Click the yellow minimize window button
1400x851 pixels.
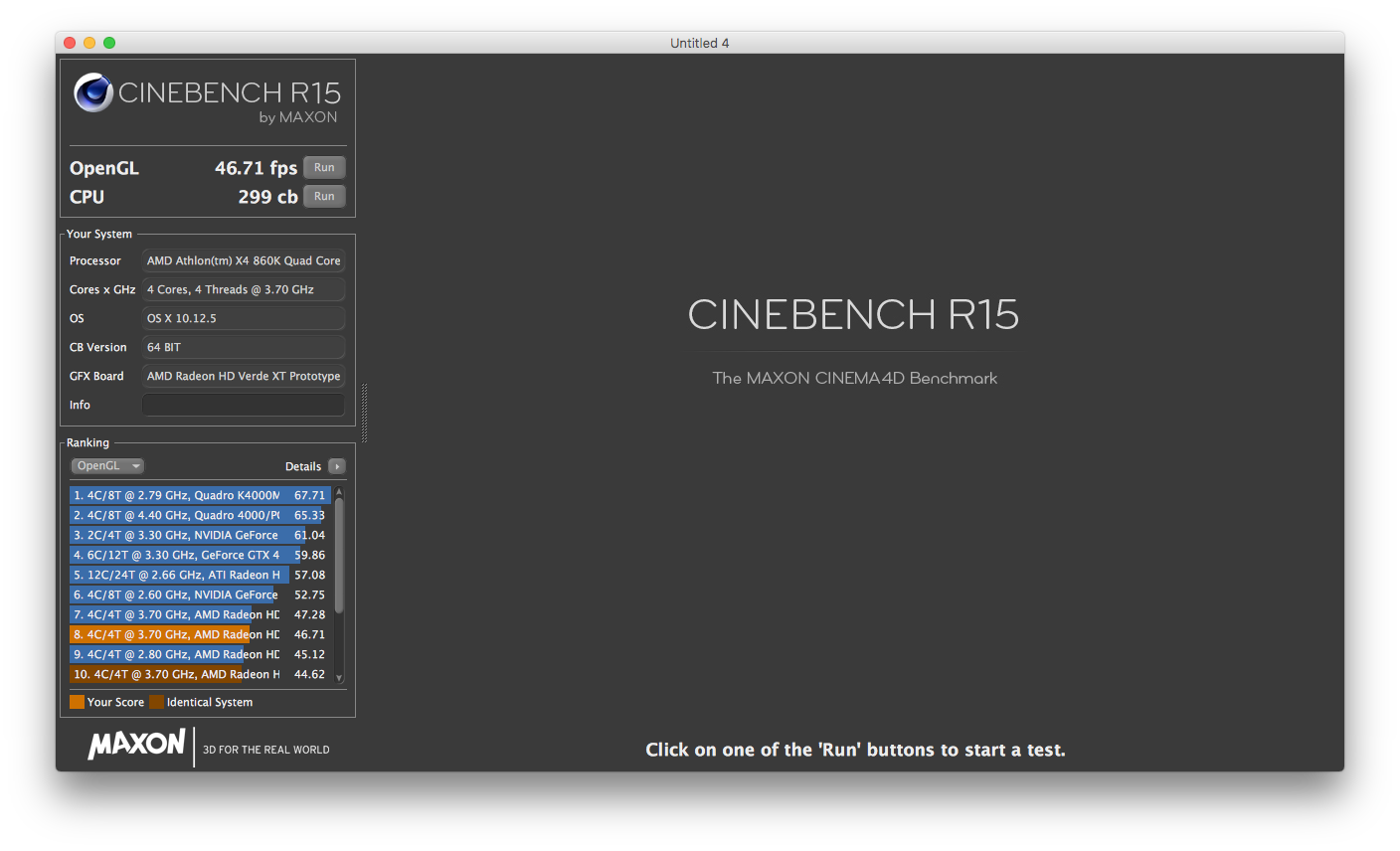click(89, 43)
